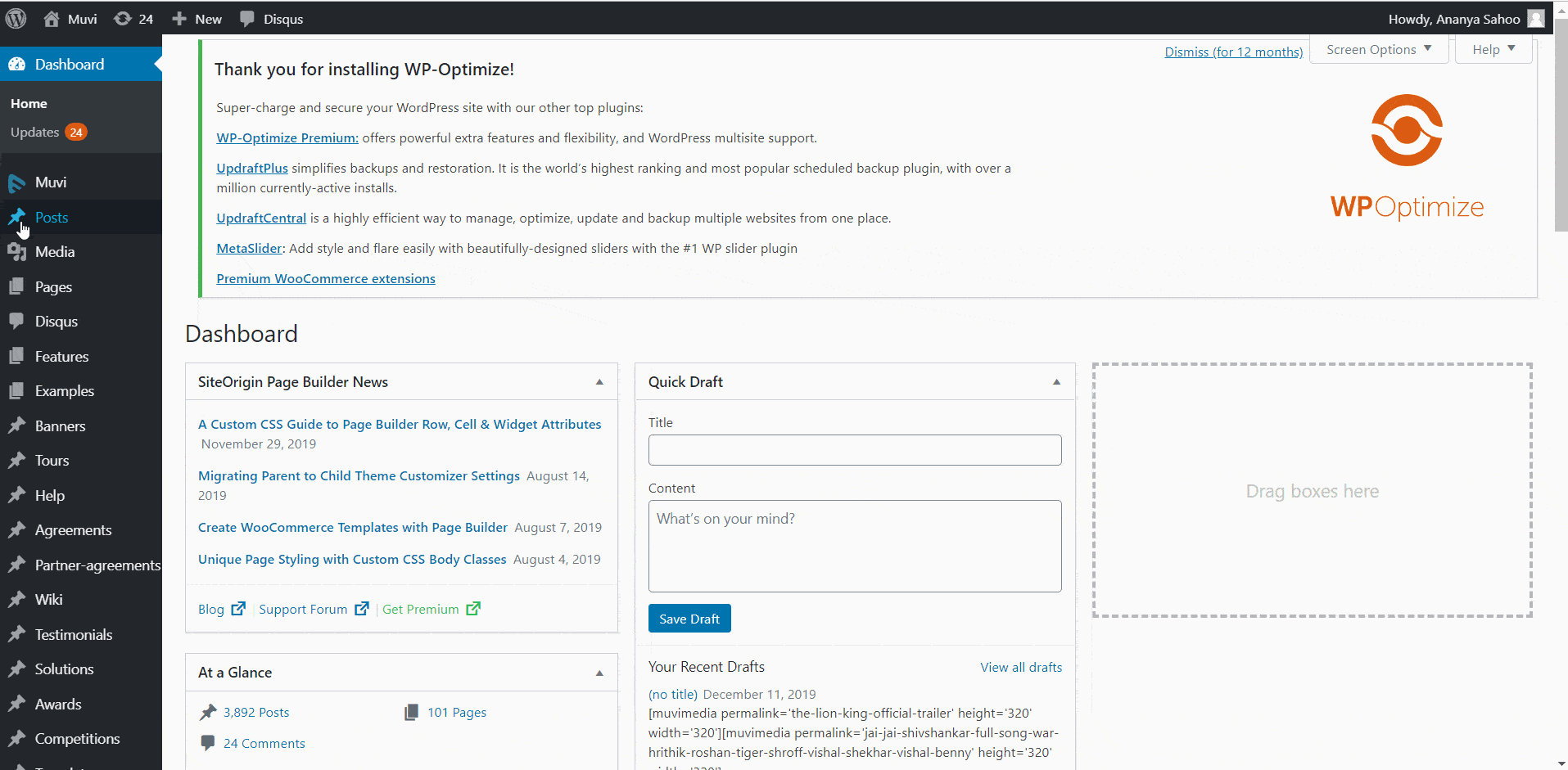Screen dimensions: 1568x770
Task: Click the WordPress logo icon
Action: pyautogui.click(x=16, y=18)
